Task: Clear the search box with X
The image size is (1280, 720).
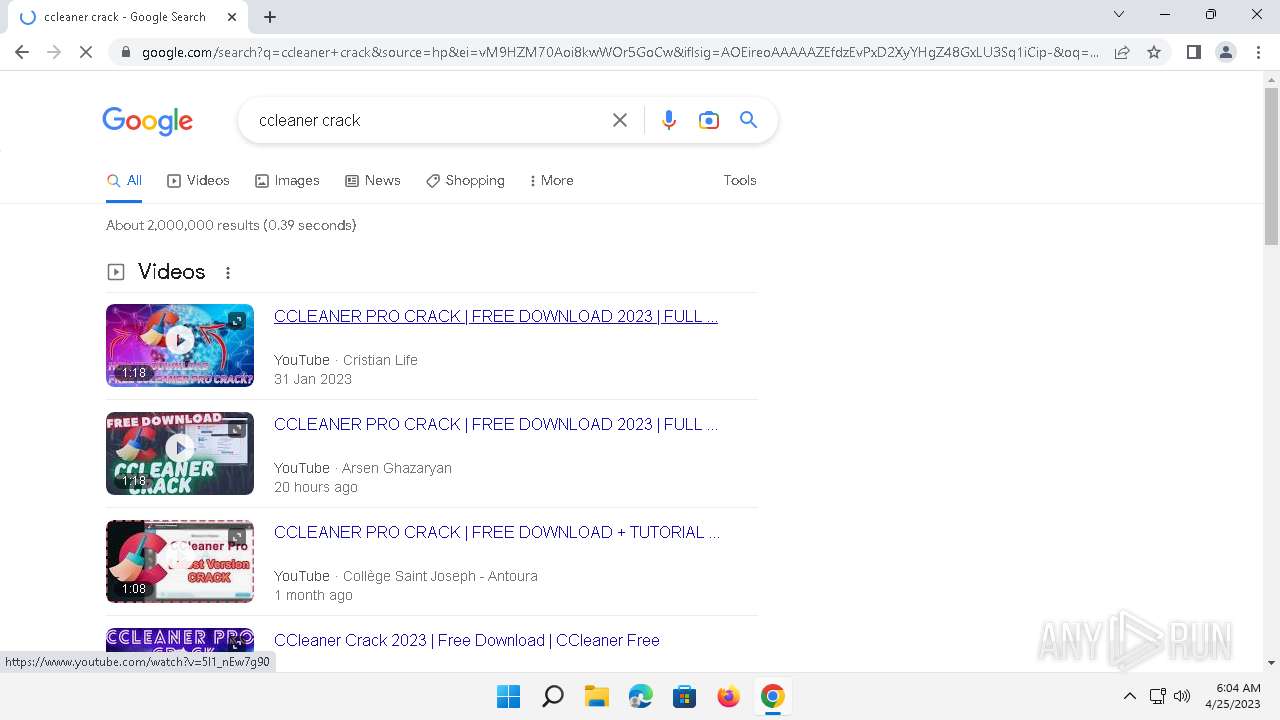Action: [620, 120]
